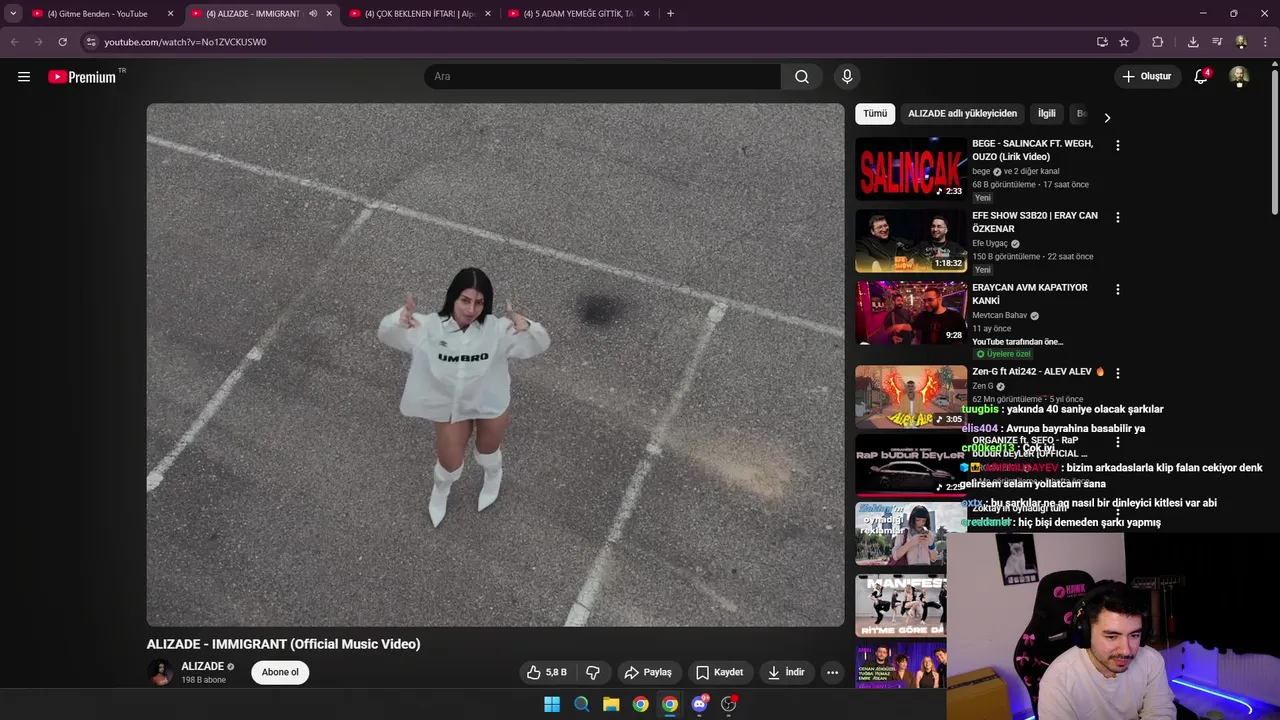Open Mevtcan Bahav channel name
The image size is (1280, 720).
tap(1000, 315)
